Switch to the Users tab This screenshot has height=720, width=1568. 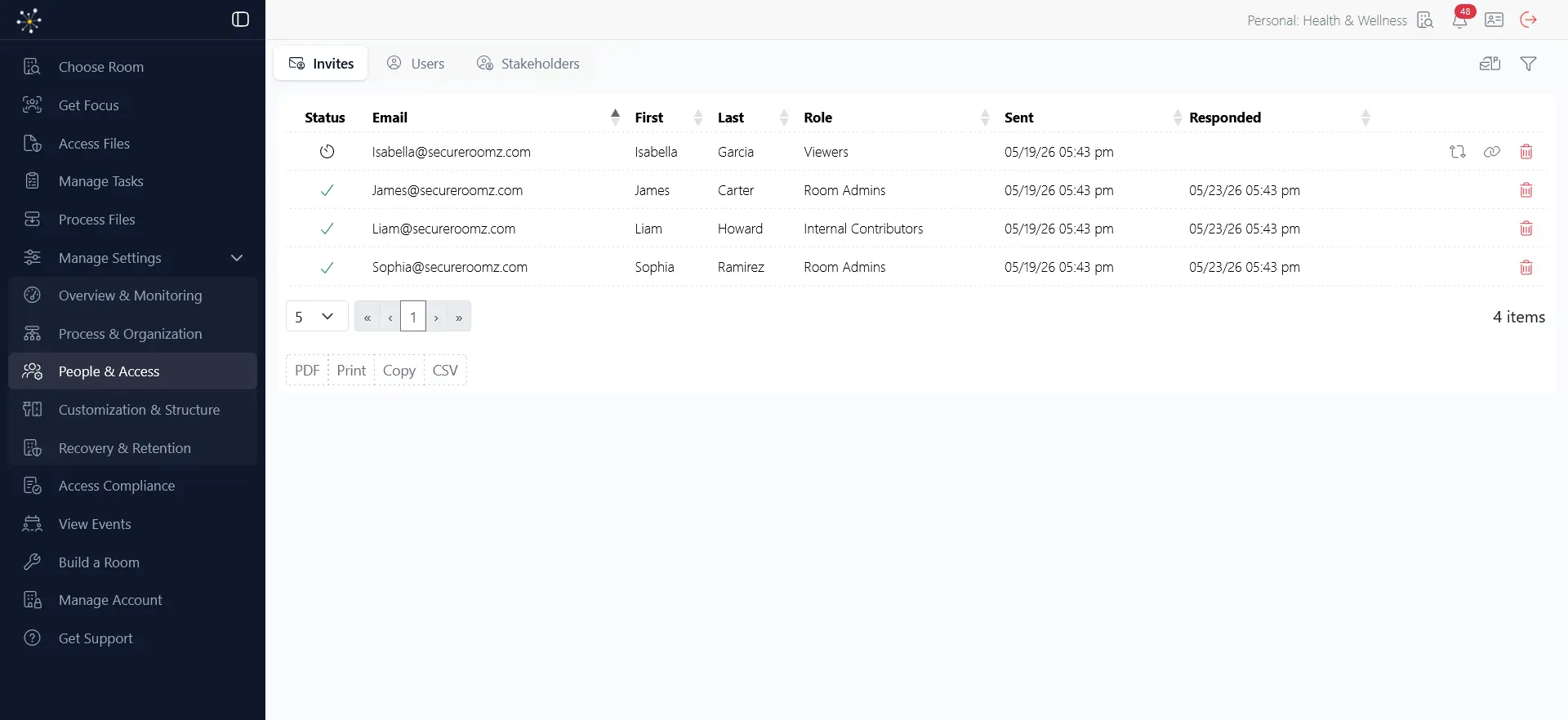coord(416,64)
